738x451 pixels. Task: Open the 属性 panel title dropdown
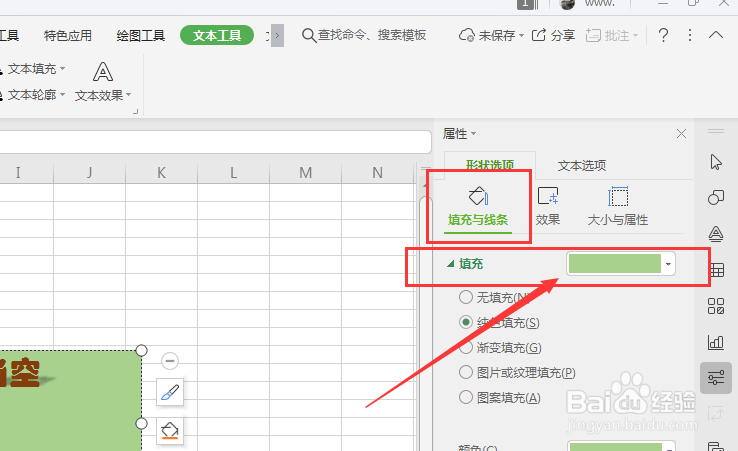coord(473,134)
